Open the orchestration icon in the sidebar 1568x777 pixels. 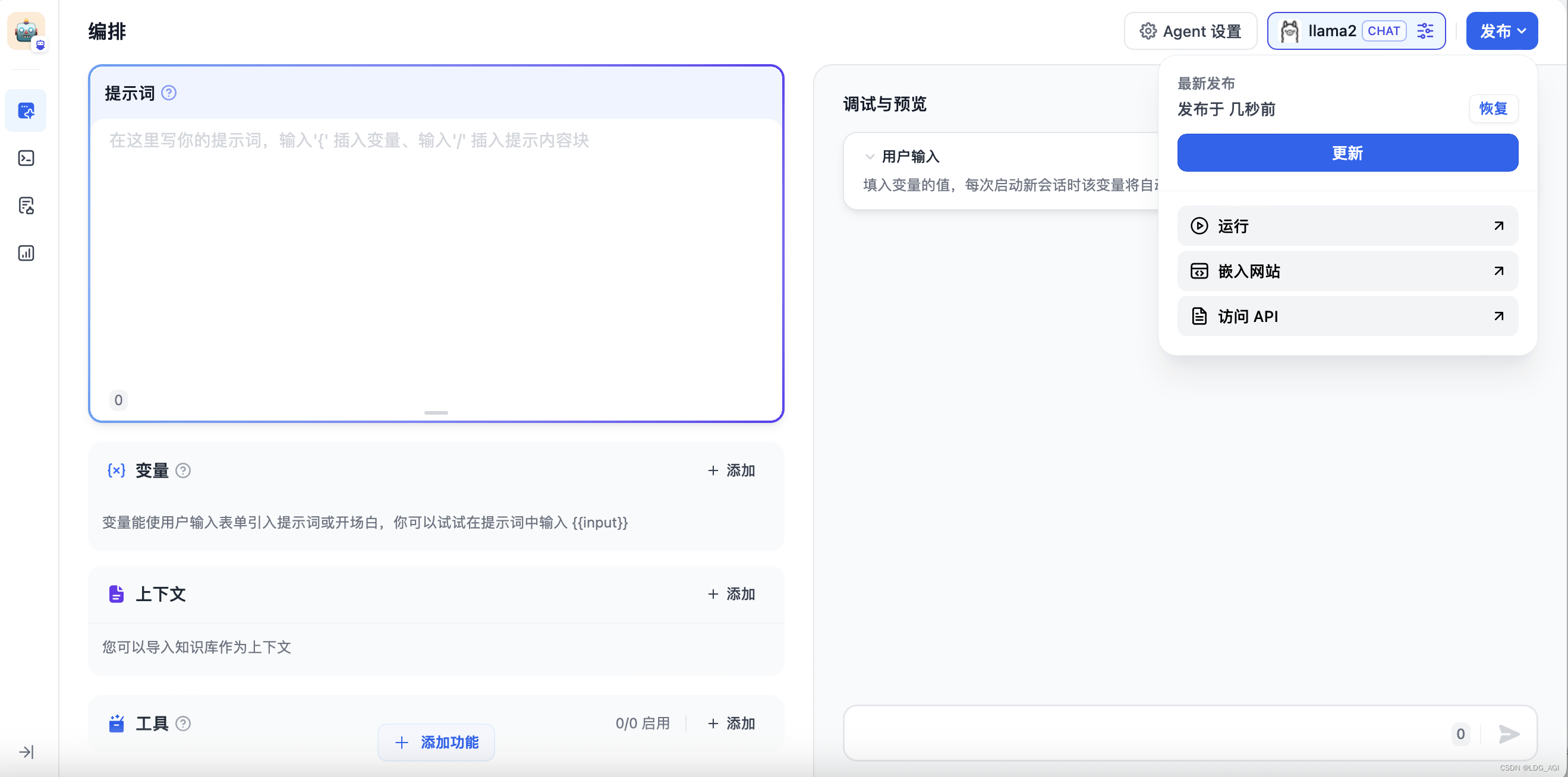pyautogui.click(x=26, y=110)
